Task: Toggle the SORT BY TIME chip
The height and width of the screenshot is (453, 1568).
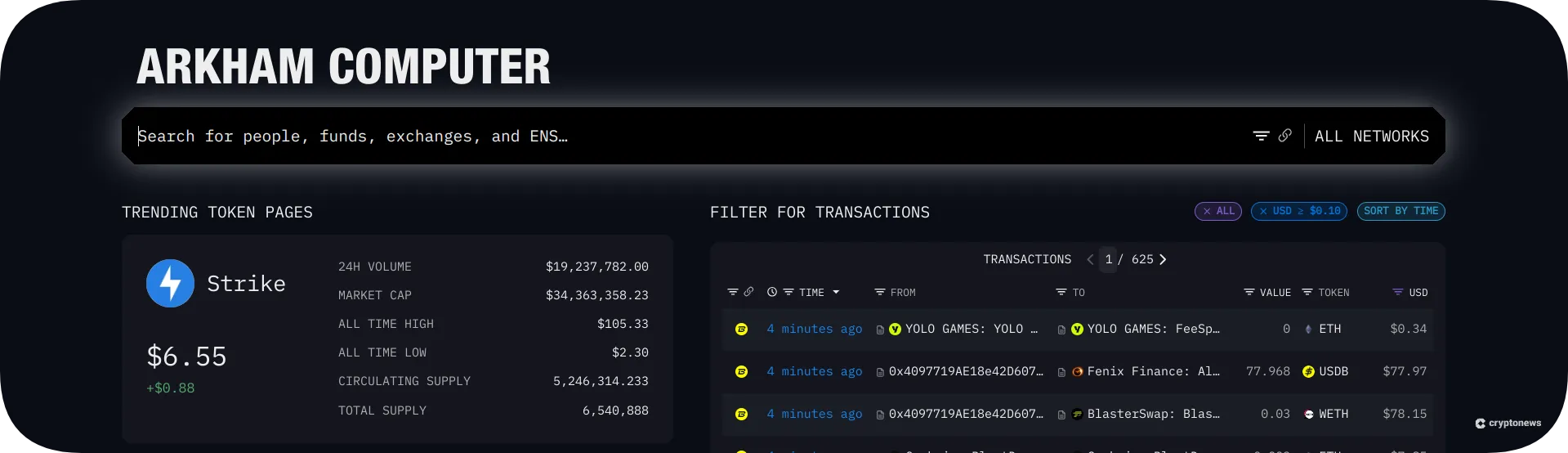Action: pyautogui.click(x=1400, y=211)
